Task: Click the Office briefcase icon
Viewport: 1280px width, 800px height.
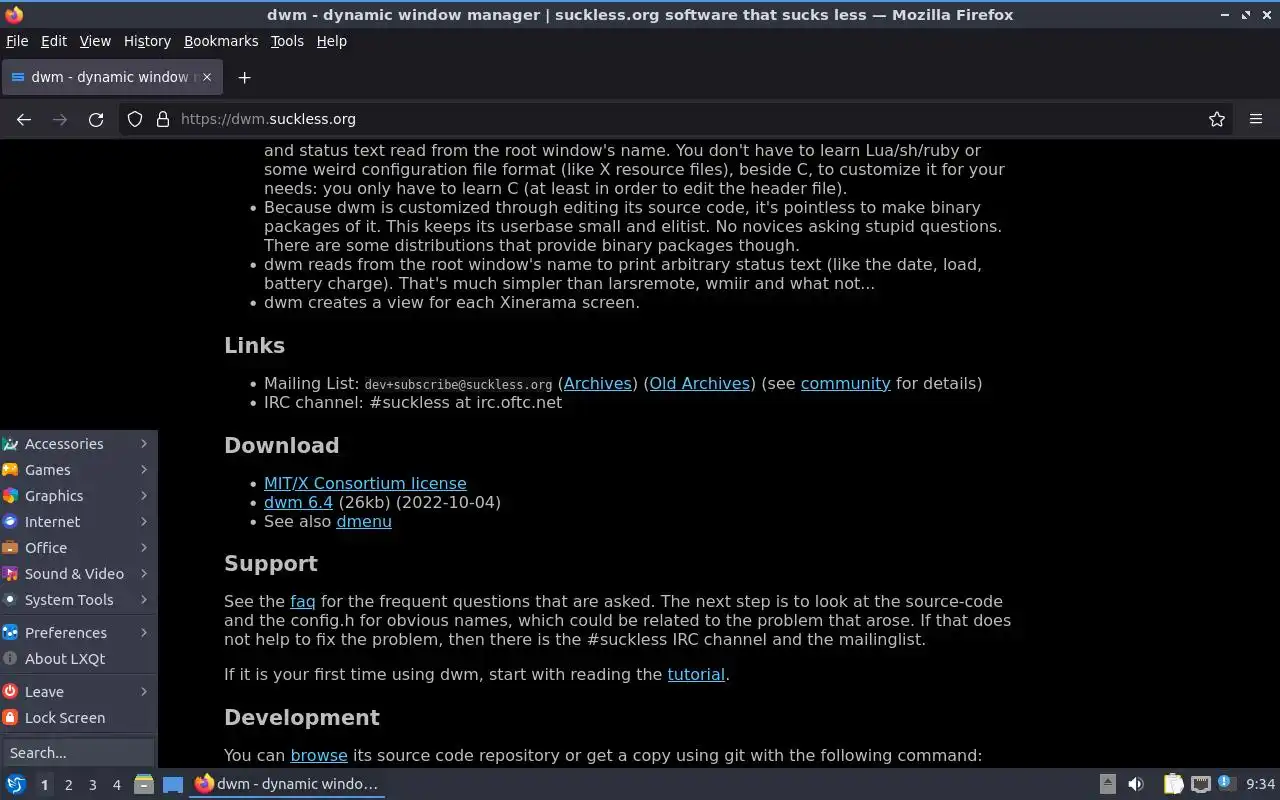Action: [x=10, y=548]
